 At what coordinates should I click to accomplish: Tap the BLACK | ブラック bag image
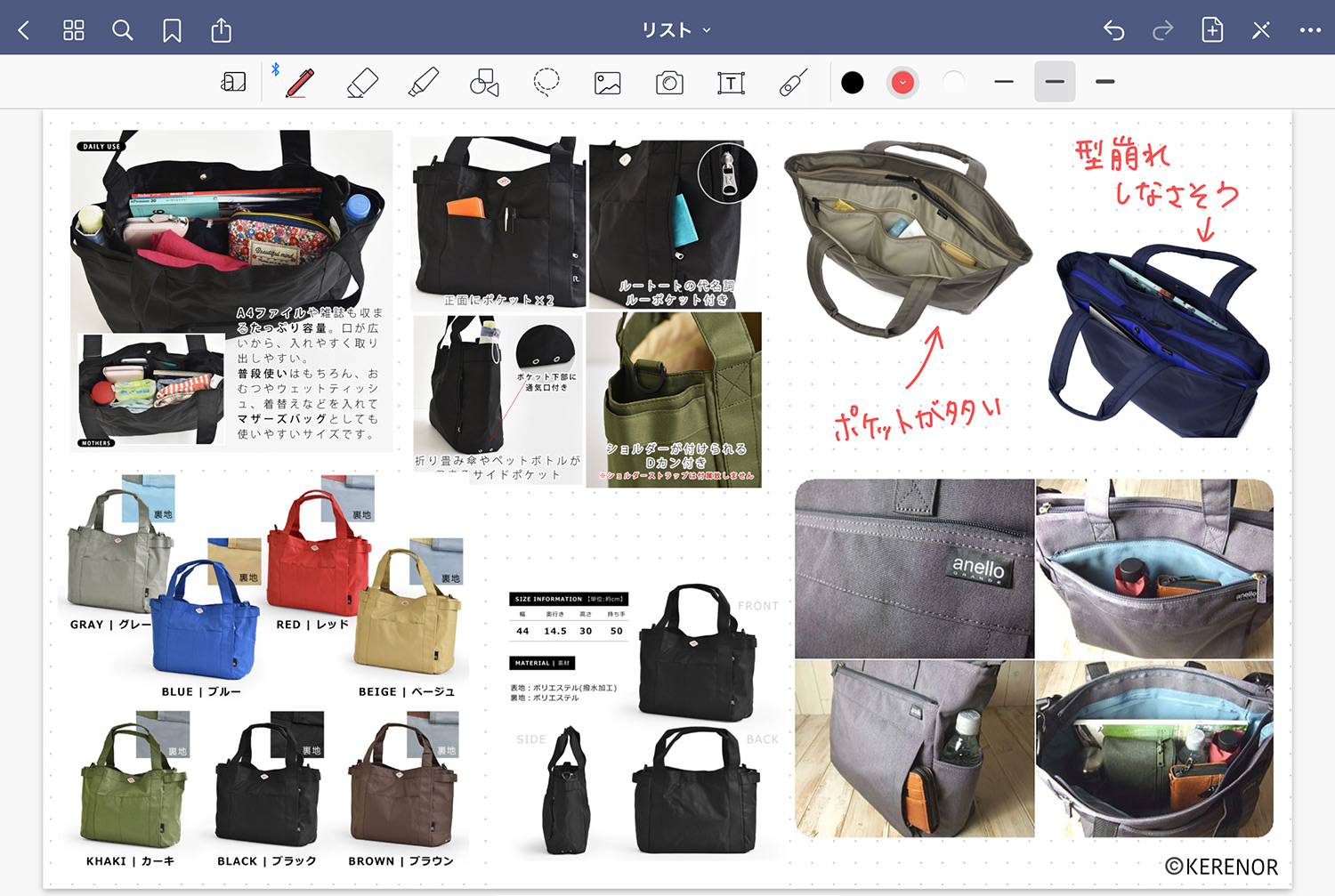pos(267,787)
